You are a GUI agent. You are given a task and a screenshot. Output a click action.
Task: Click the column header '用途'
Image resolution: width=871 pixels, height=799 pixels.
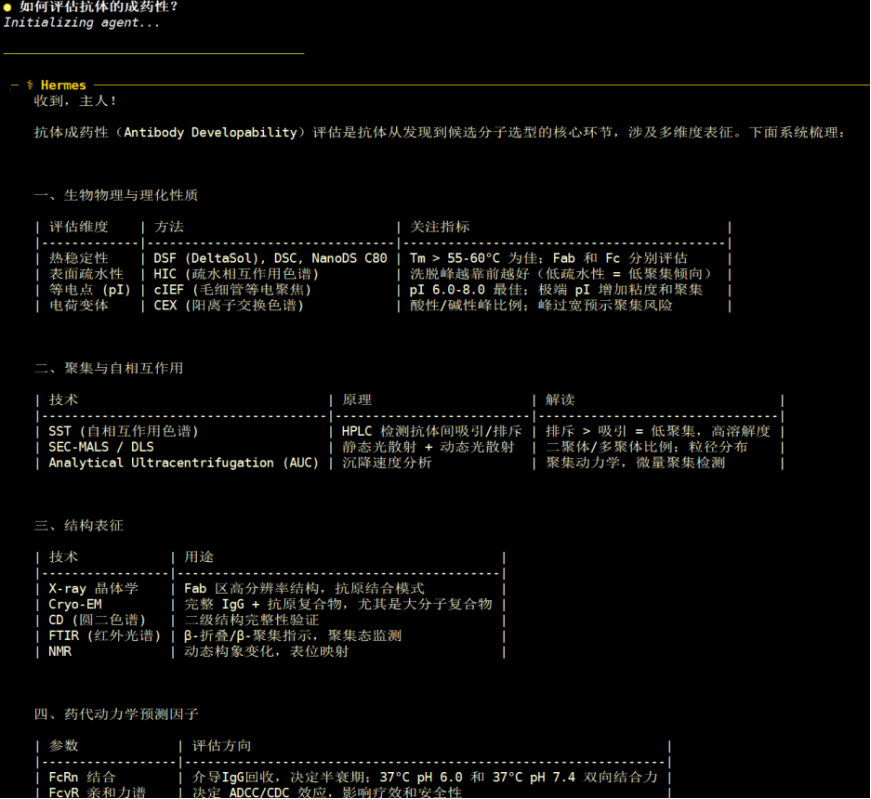pyautogui.click(x=199, y=557)
